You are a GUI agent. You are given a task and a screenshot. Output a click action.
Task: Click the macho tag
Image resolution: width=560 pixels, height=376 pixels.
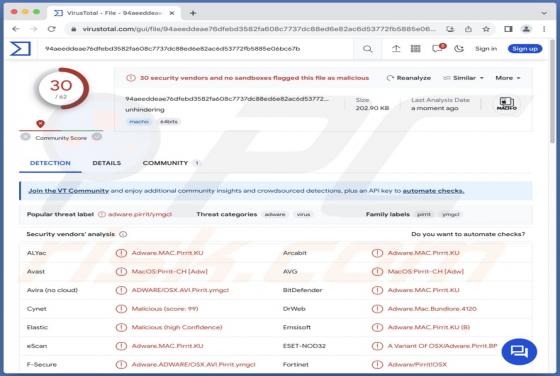(139, 122)
